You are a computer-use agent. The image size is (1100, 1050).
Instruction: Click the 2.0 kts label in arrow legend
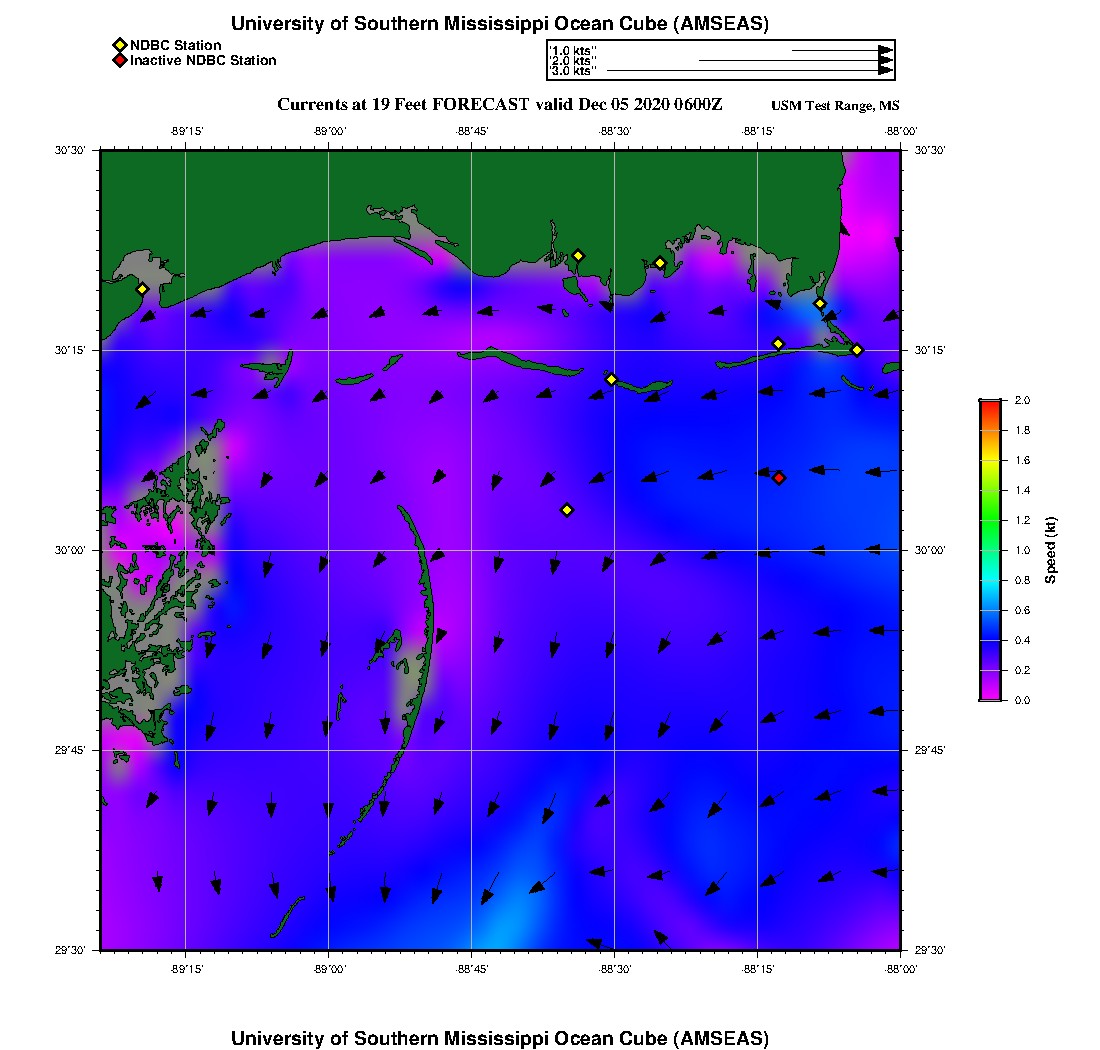click(x=574, y=61)
